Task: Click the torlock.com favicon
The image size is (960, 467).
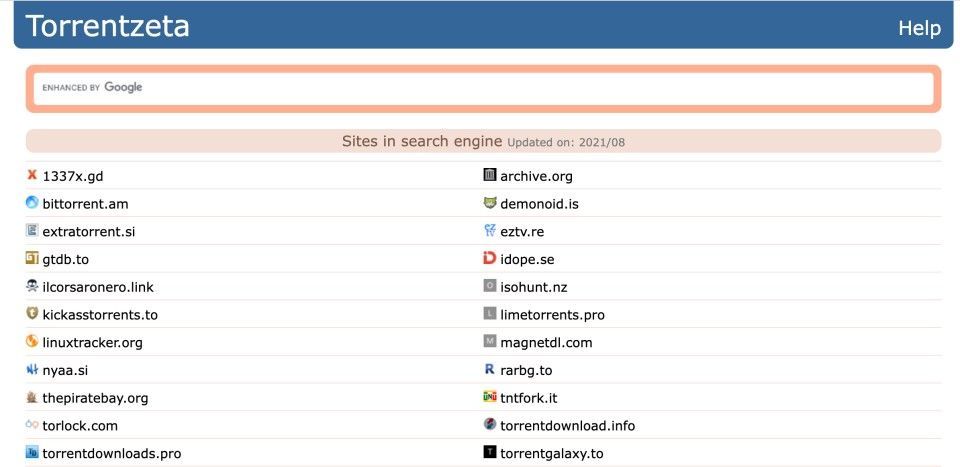Action: (x=32, y=425)
